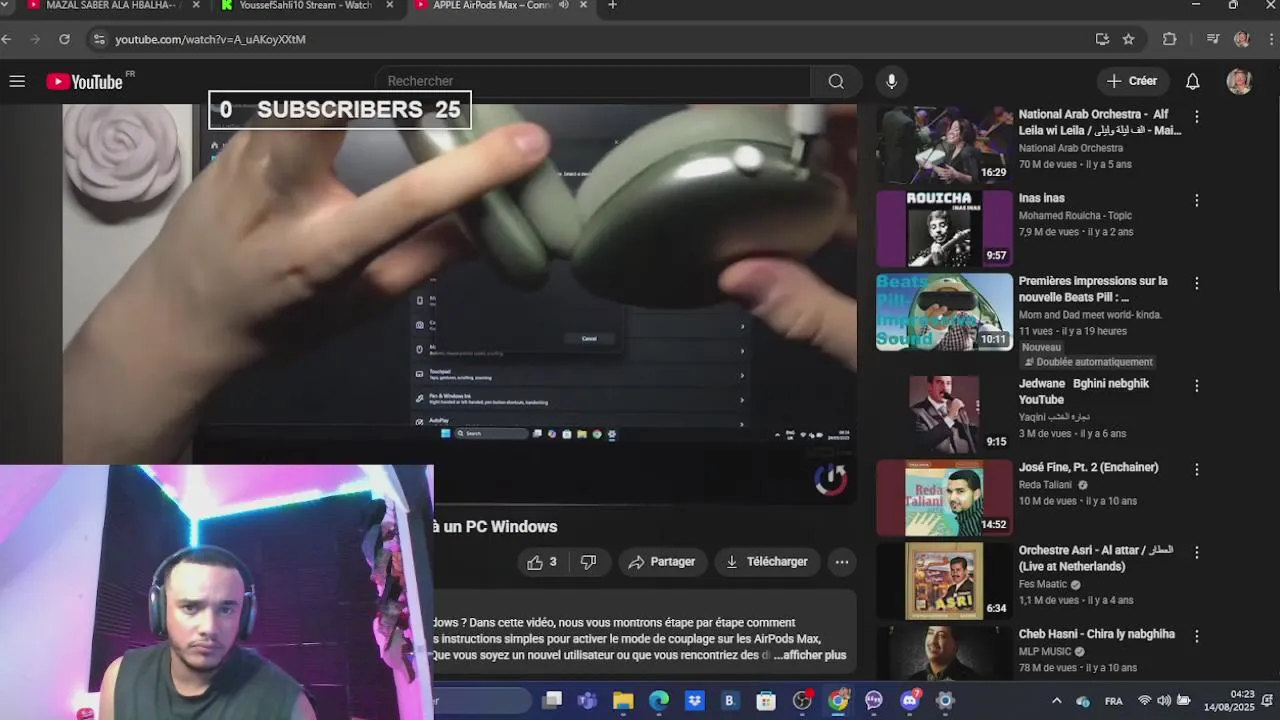The width and height of the screenshot is (1280, 720).
Task: Reload the page in Chrome
Action: click(64, 39)
